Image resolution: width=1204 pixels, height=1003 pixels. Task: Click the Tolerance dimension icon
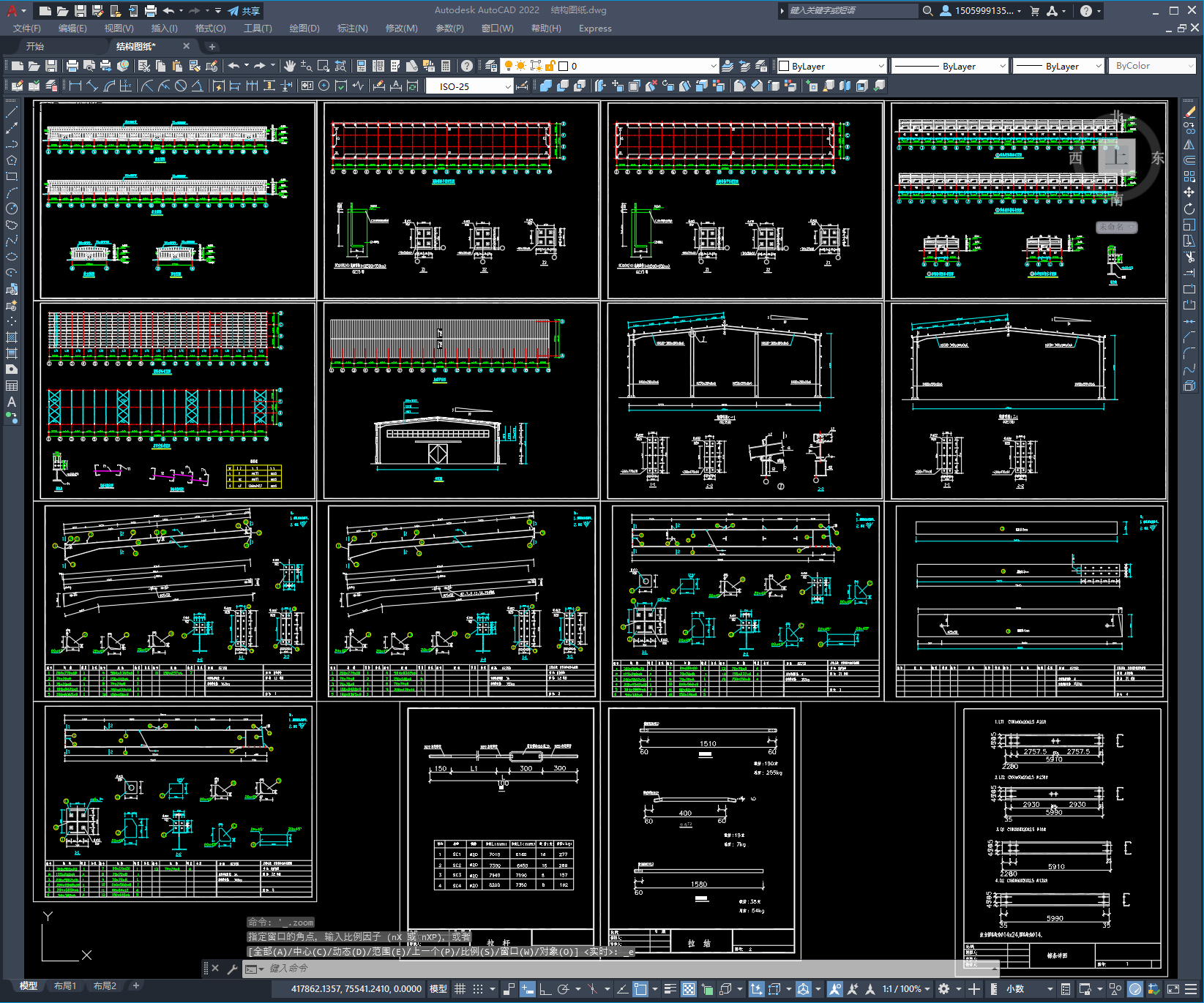tap(307, 86)
